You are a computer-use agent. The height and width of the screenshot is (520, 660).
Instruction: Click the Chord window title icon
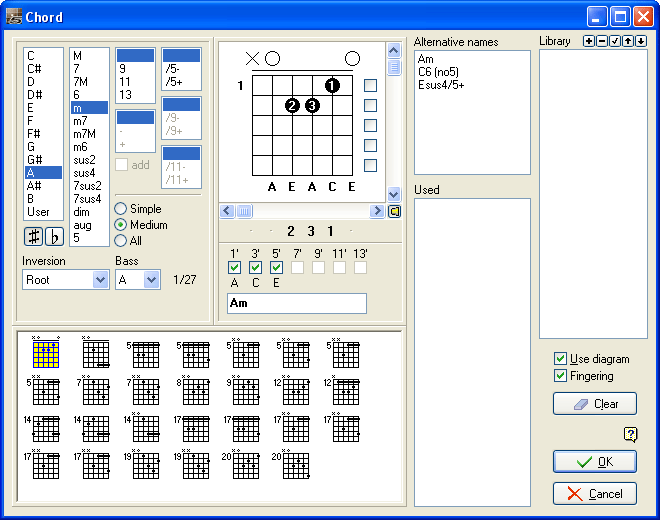tap(14, 17)
